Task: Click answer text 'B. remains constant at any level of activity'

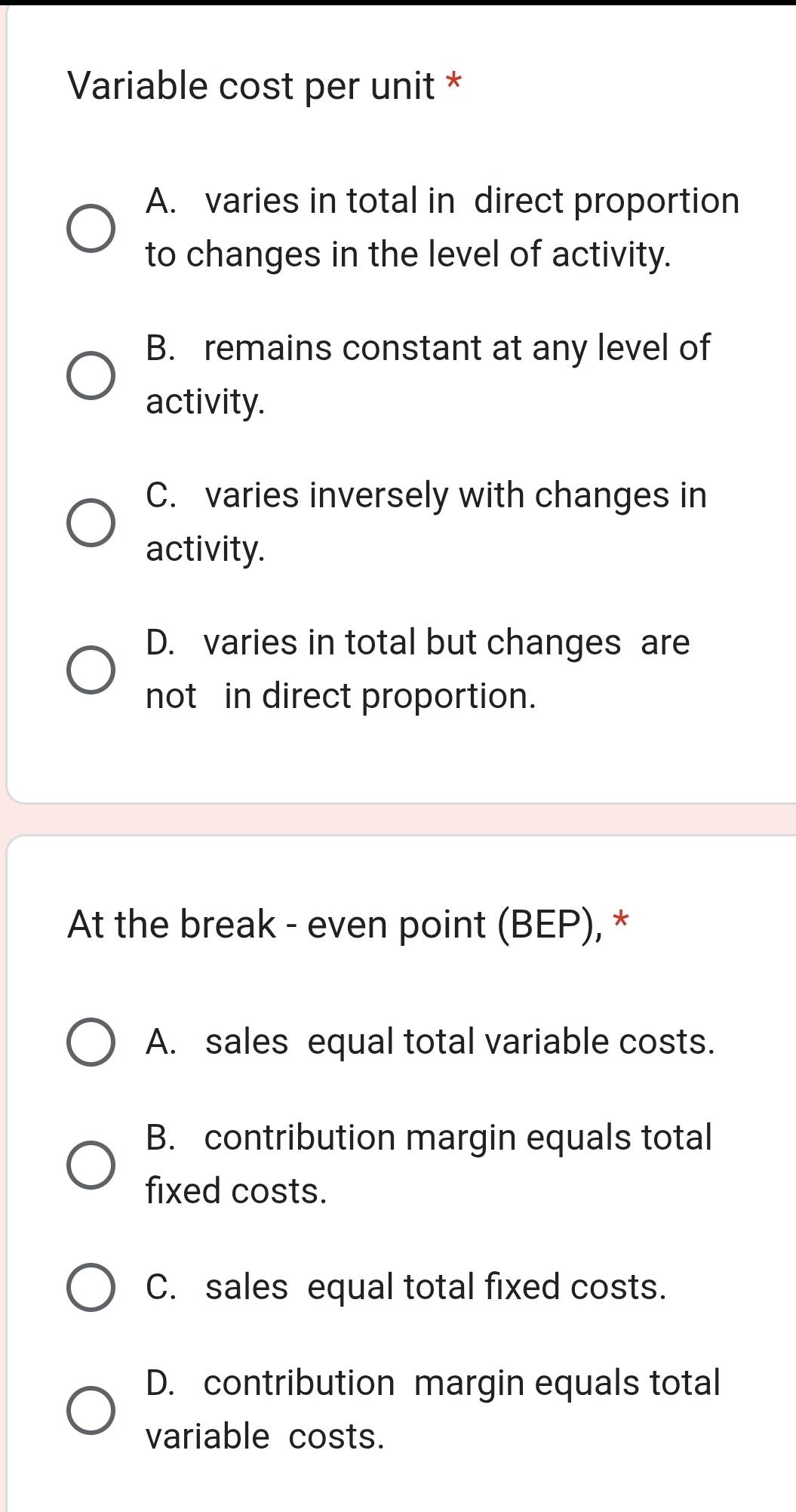Action: pyautogui.click(x=427, y=374)
